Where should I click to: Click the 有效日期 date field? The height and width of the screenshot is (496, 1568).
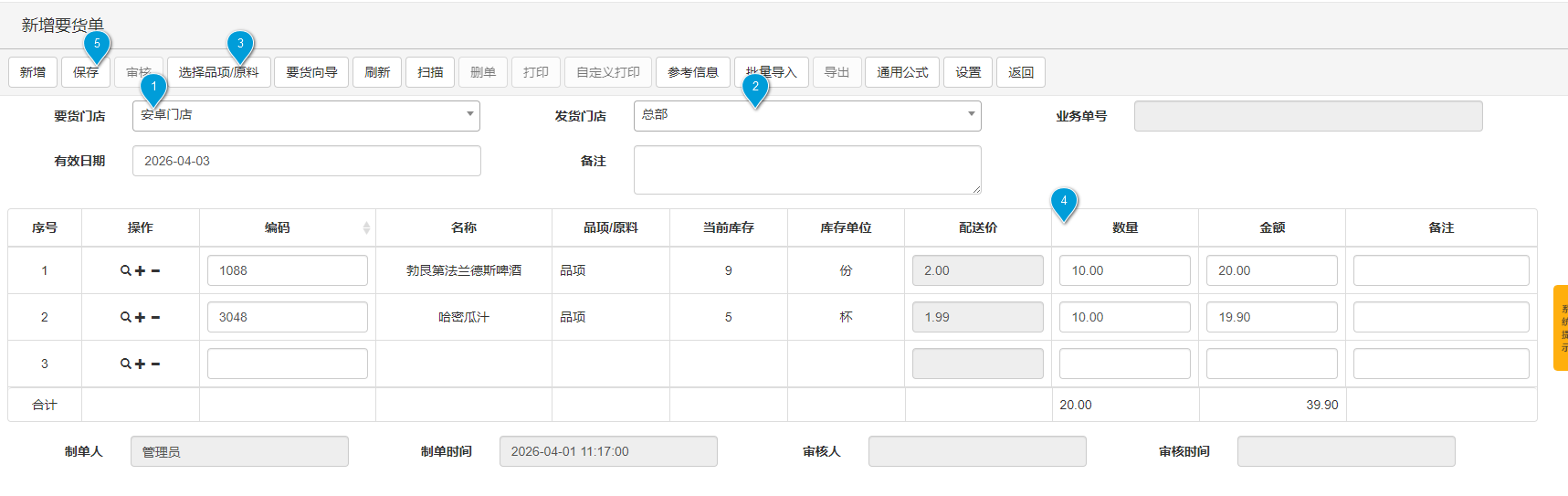(306, 161)
